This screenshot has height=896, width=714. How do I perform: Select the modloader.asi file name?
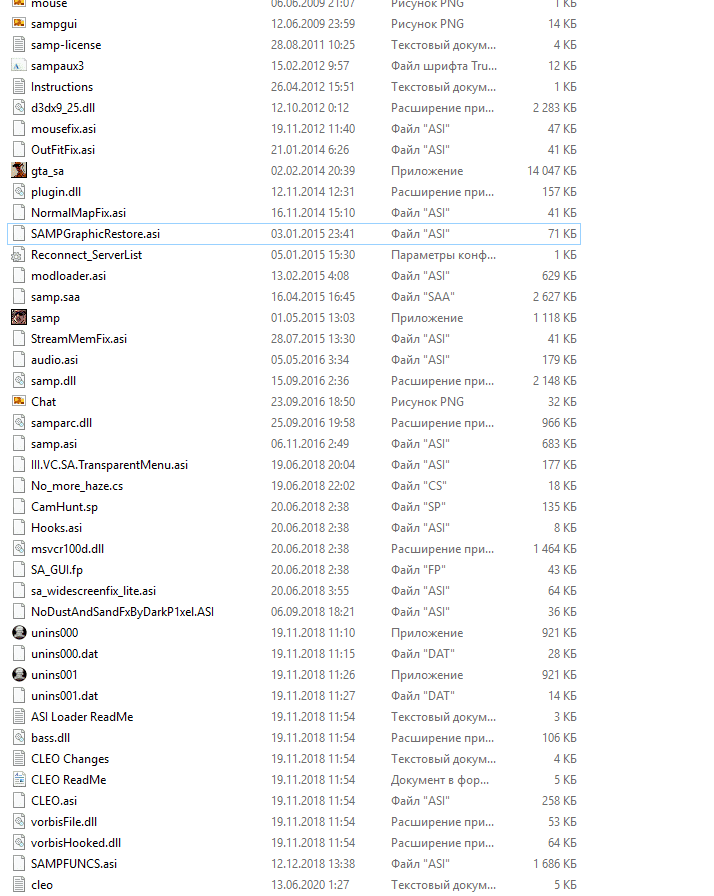pyautogui.click(x=68, y=276)
